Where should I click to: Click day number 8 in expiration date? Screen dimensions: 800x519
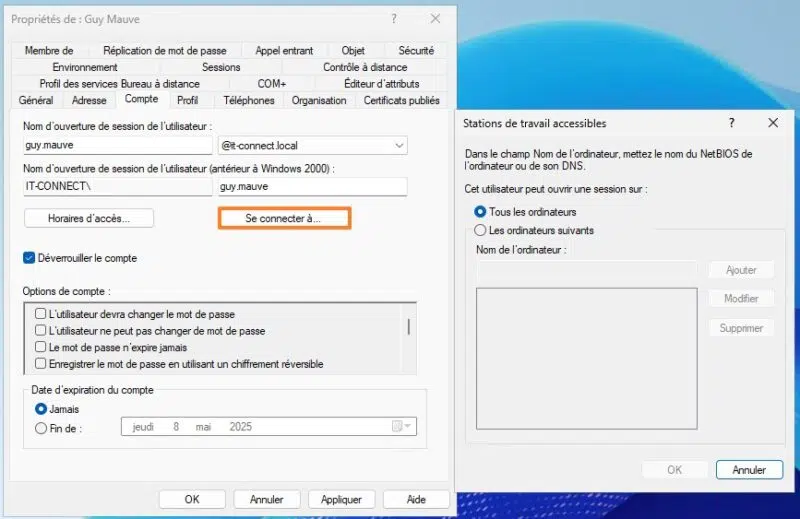point(176,427)
